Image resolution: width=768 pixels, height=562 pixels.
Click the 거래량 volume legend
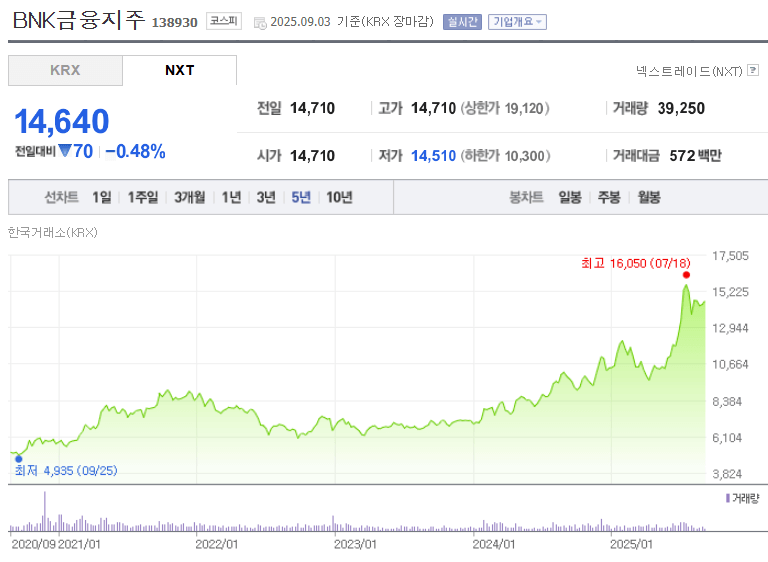[742, 499]
